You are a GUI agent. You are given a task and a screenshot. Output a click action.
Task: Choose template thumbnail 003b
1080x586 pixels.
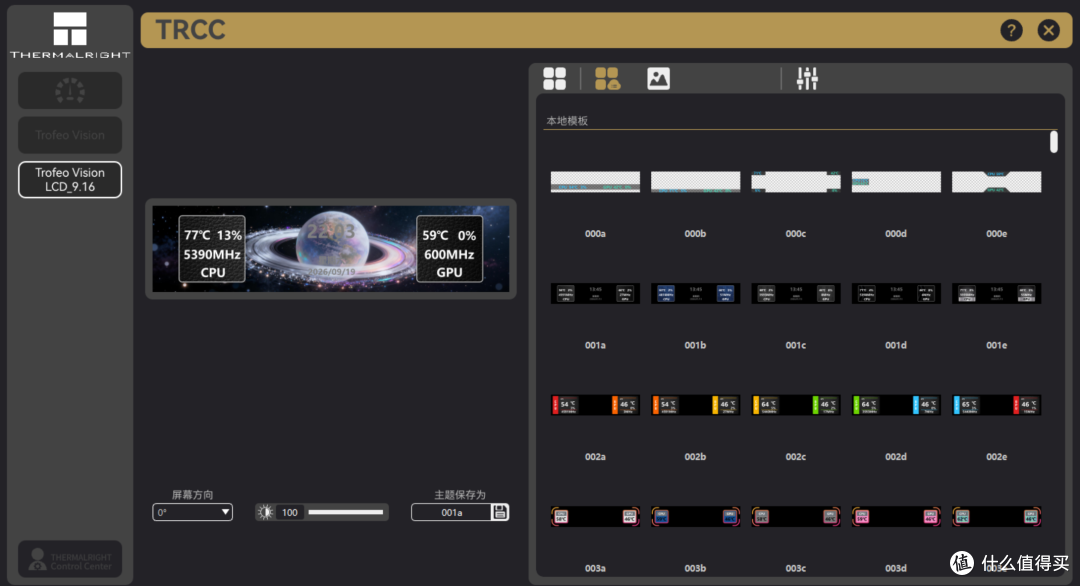[696, 516]
